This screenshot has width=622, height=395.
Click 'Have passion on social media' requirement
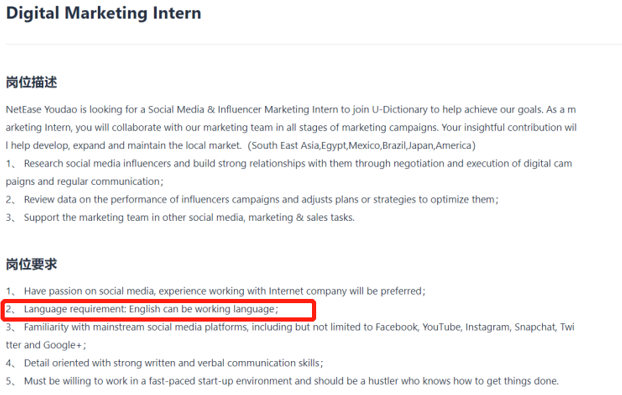(215, 291)
